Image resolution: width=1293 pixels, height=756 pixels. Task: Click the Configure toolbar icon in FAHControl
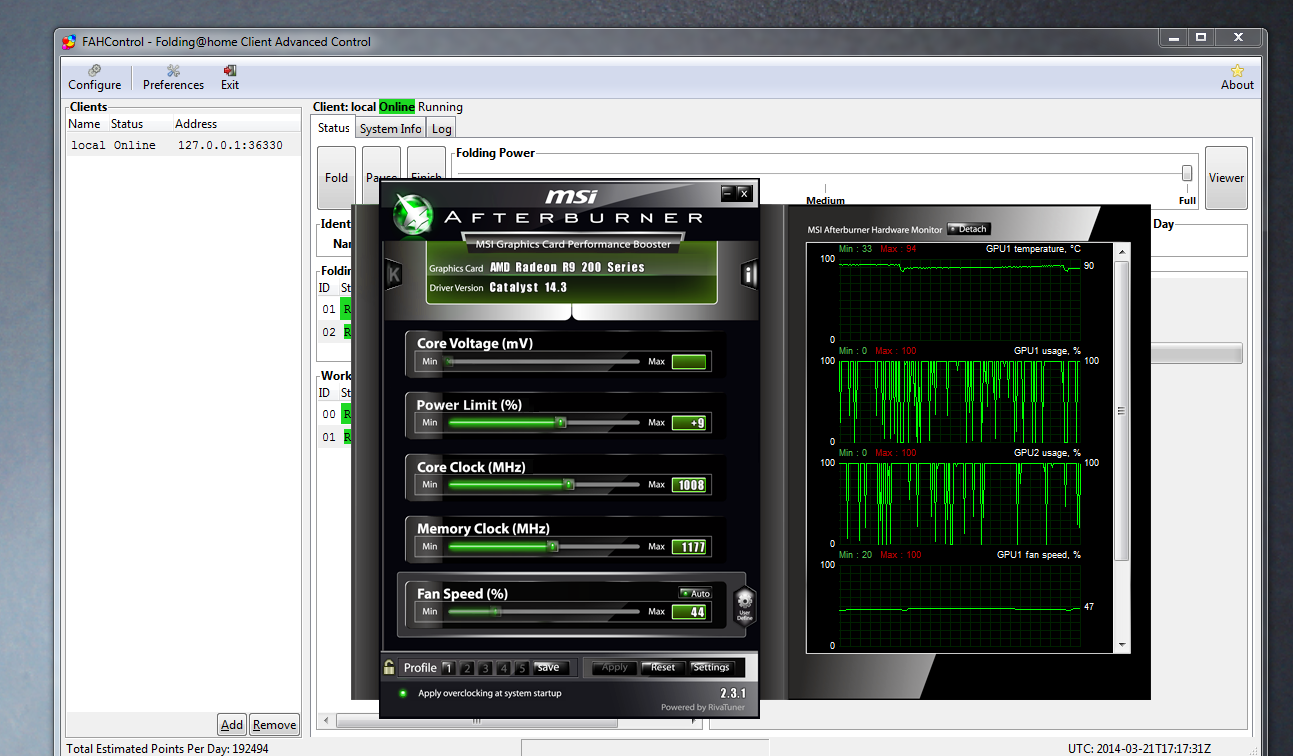[x=95, y=77]
